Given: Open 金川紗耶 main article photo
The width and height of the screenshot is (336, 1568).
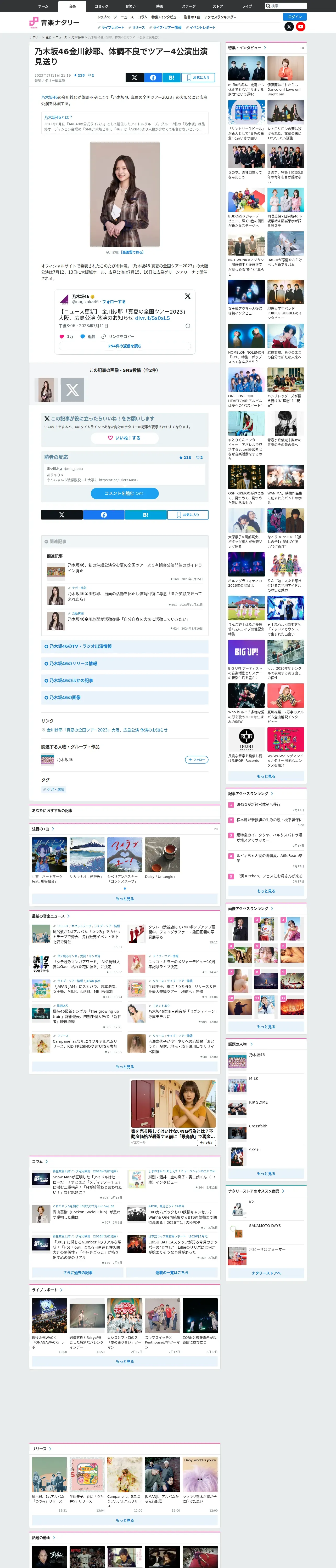Looking at the screenshot, I should [x=124, y=194].
